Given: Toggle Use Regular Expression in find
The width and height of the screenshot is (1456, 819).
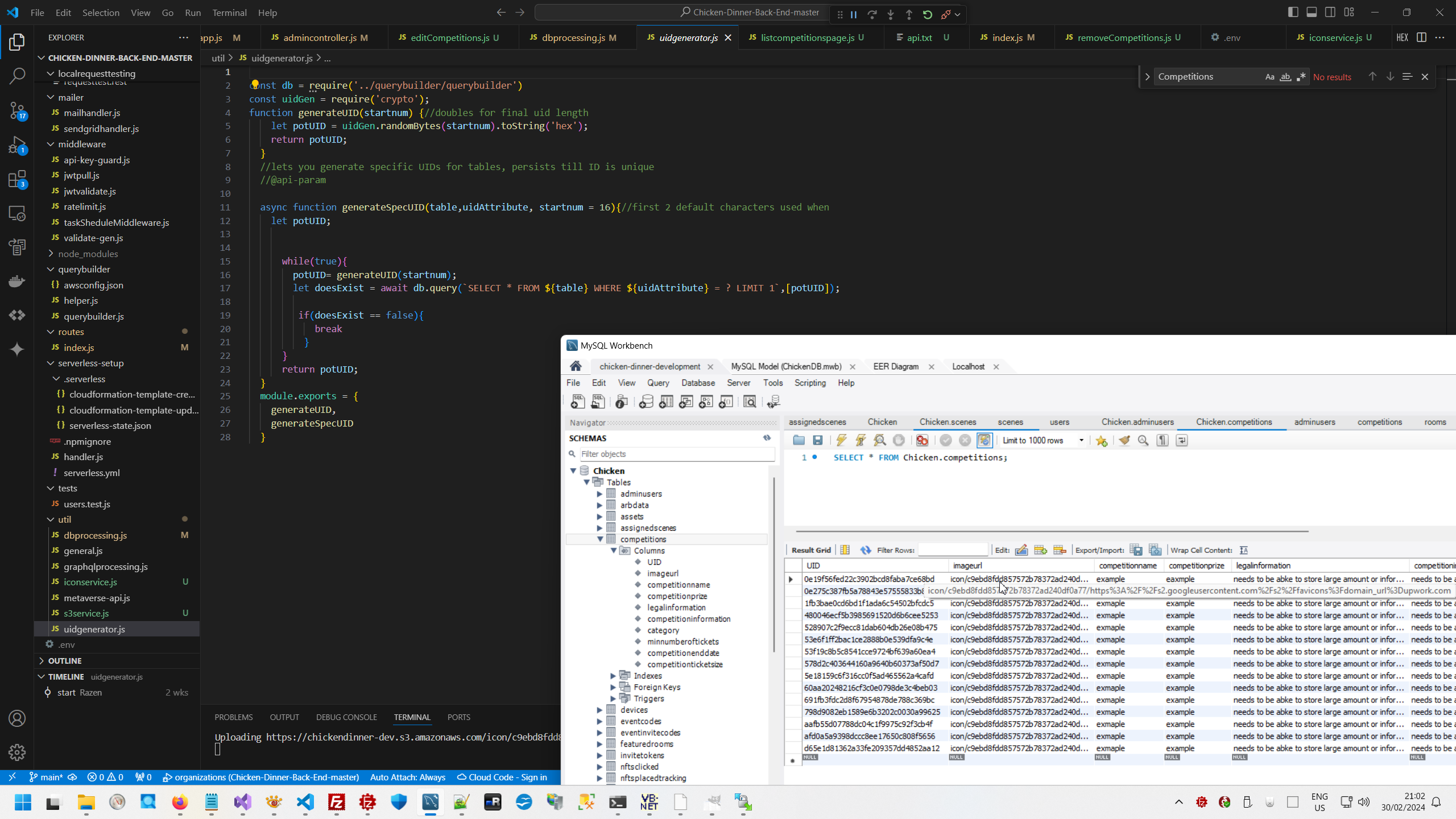Looking at the screenshot, I should click(x=1301, y=77).
